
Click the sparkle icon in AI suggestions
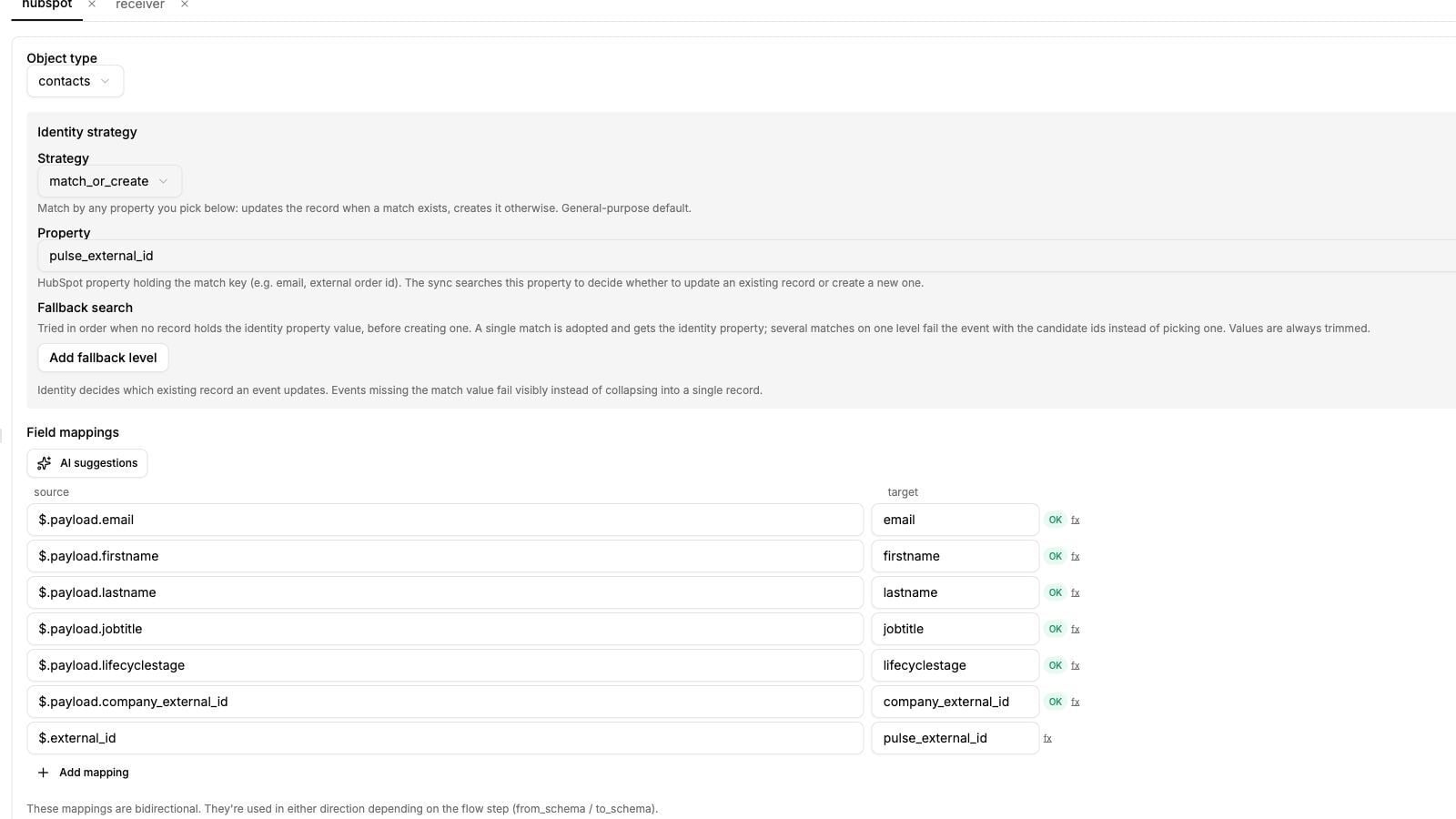44,463
